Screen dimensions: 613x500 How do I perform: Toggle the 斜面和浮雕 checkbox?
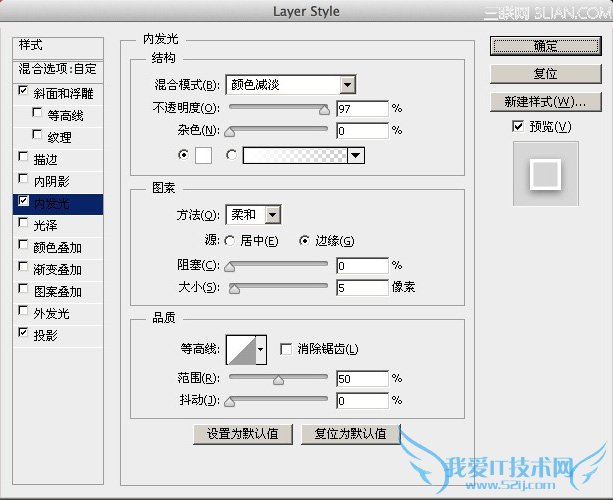coord(23,91)
